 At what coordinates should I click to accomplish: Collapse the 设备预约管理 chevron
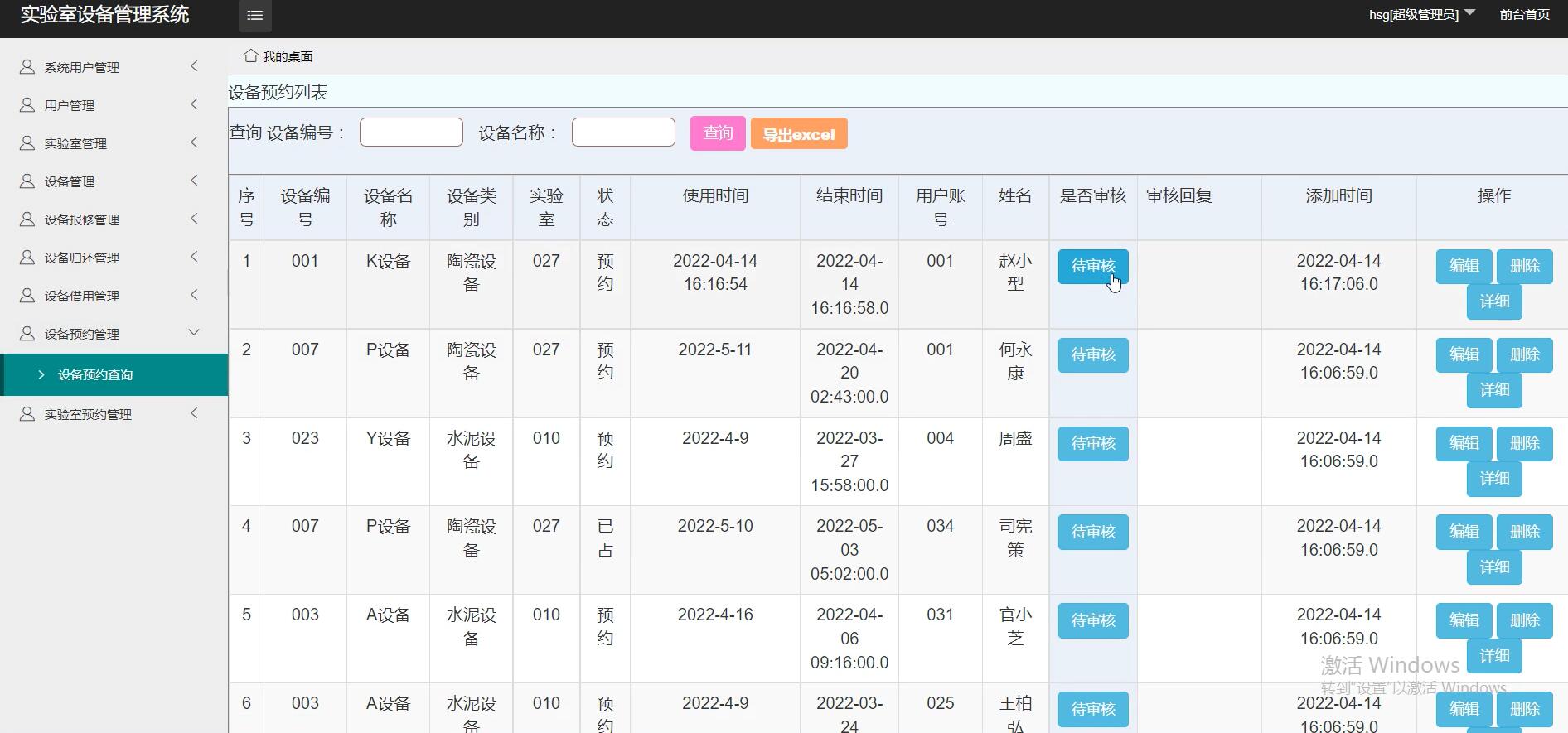[194, 332]
